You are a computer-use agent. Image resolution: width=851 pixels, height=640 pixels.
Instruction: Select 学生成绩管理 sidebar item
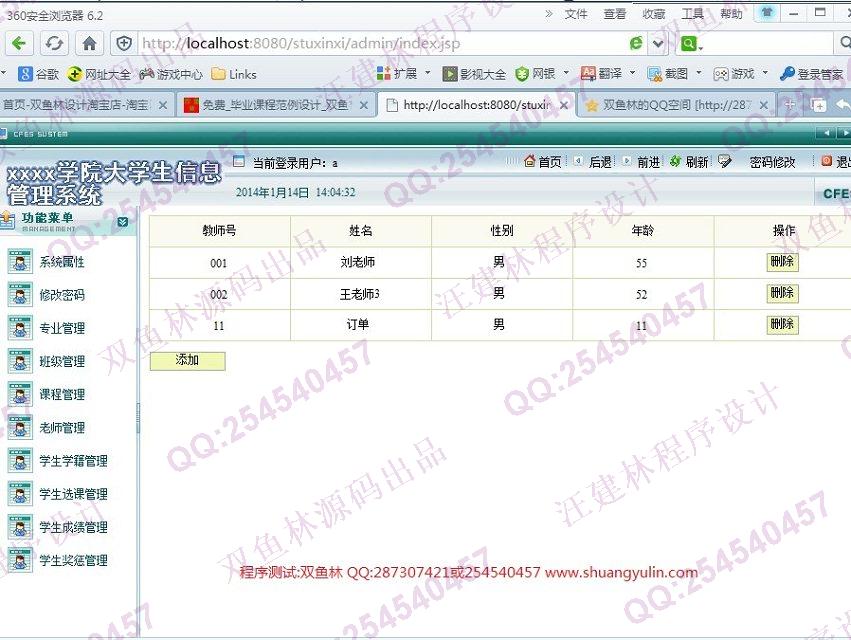[73, 528]
